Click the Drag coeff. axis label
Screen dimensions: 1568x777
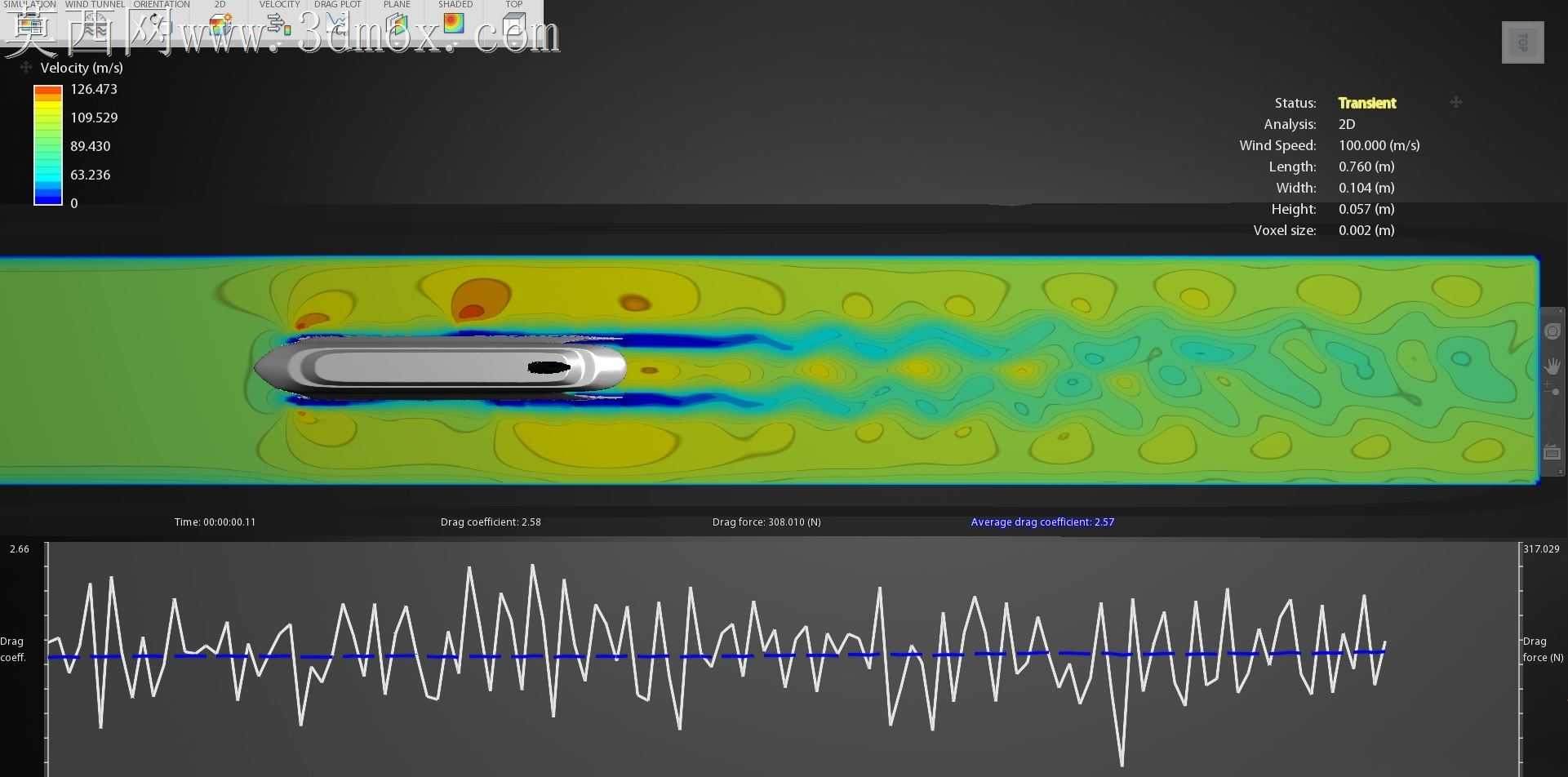coord(12,649)
